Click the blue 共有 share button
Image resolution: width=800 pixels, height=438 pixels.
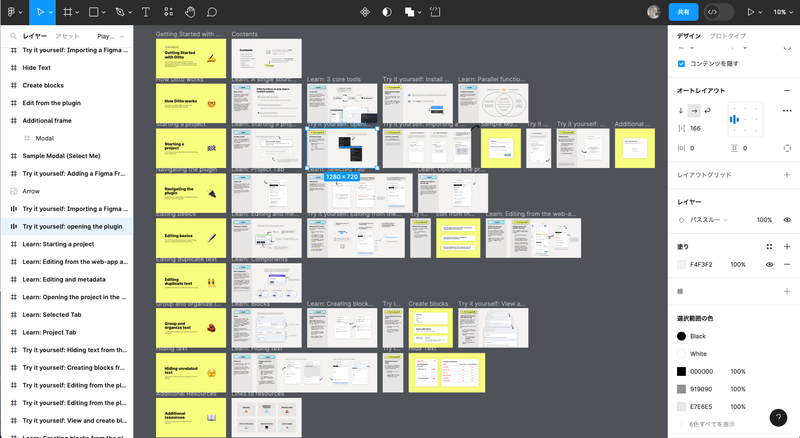682,12
